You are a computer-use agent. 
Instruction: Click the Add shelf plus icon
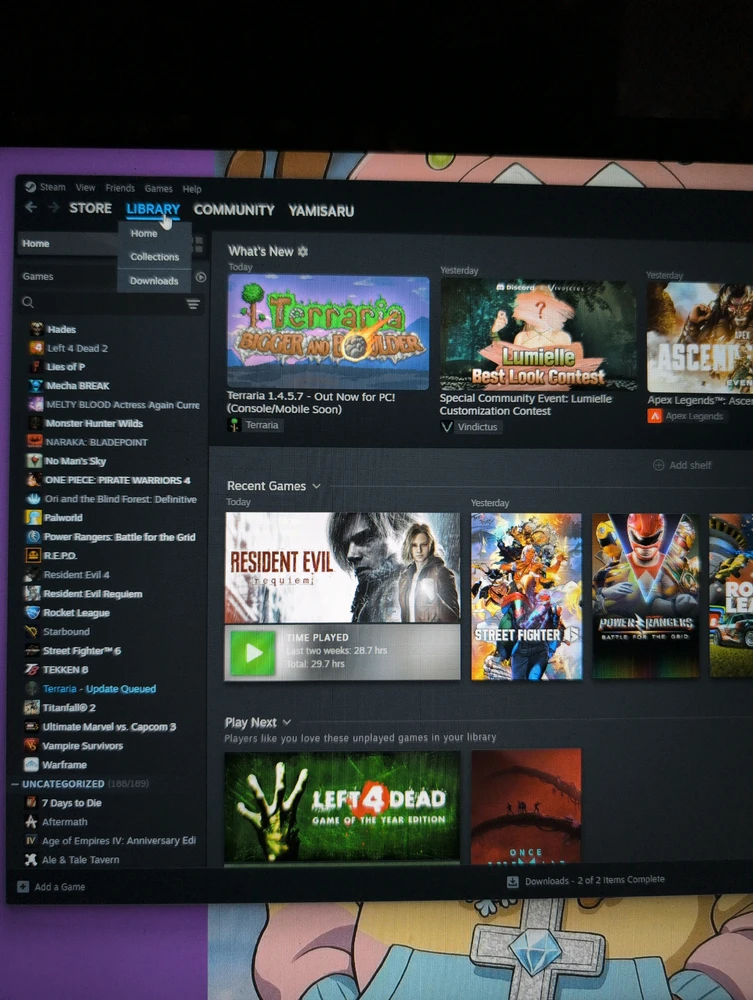pos(659,465)
